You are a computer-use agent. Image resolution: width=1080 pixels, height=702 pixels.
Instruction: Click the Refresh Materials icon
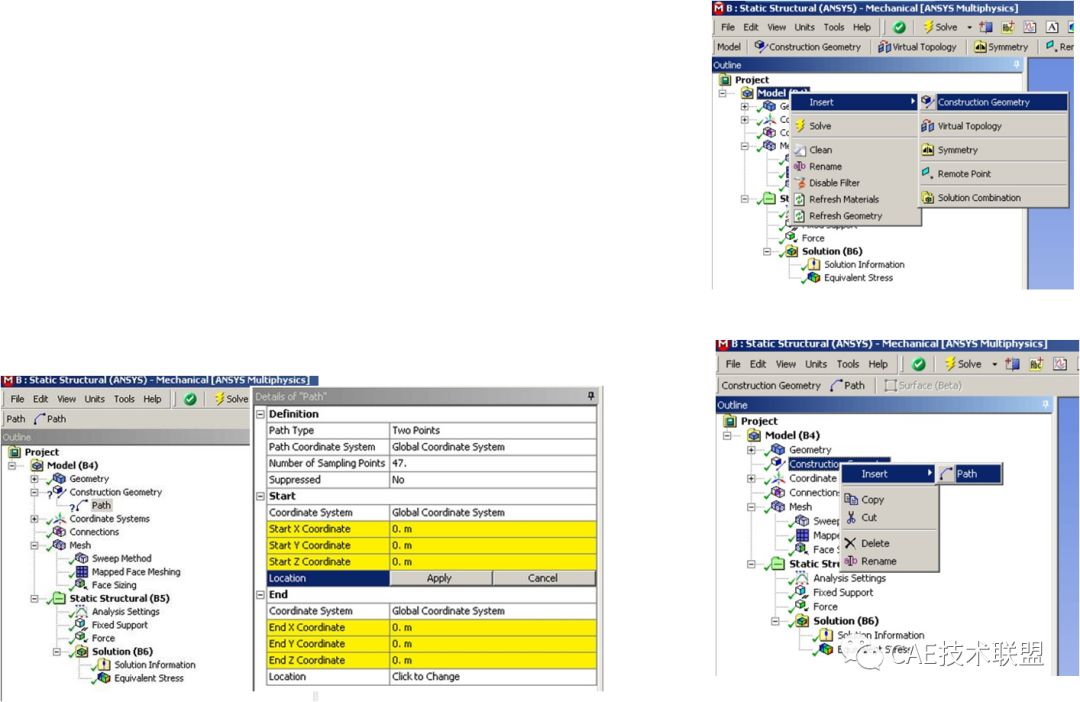(x=800, y=199)
